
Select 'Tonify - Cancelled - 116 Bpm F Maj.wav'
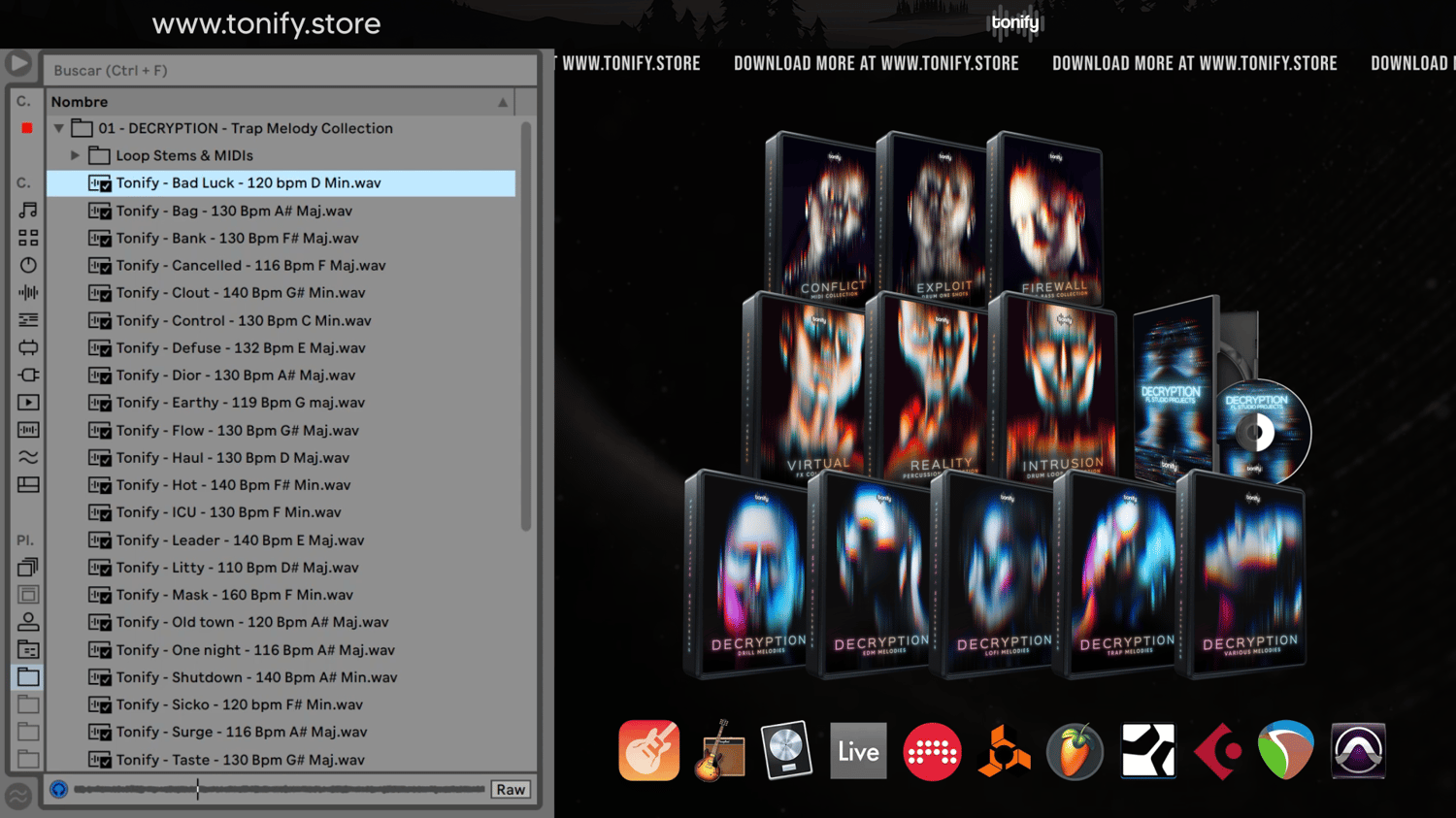click(x=281, y=265)
